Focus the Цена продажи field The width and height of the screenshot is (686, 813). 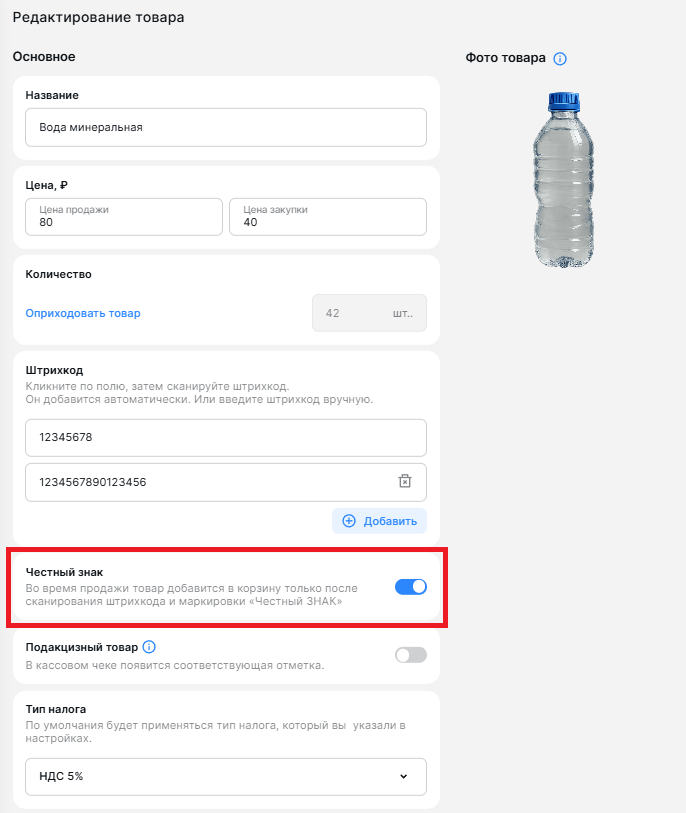click(124, 217)
